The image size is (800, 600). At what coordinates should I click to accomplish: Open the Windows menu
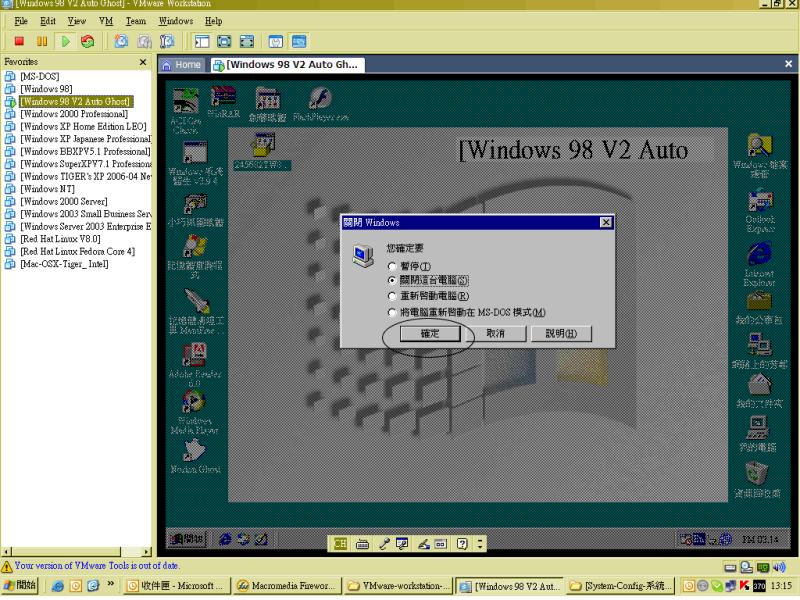(176, 21)
